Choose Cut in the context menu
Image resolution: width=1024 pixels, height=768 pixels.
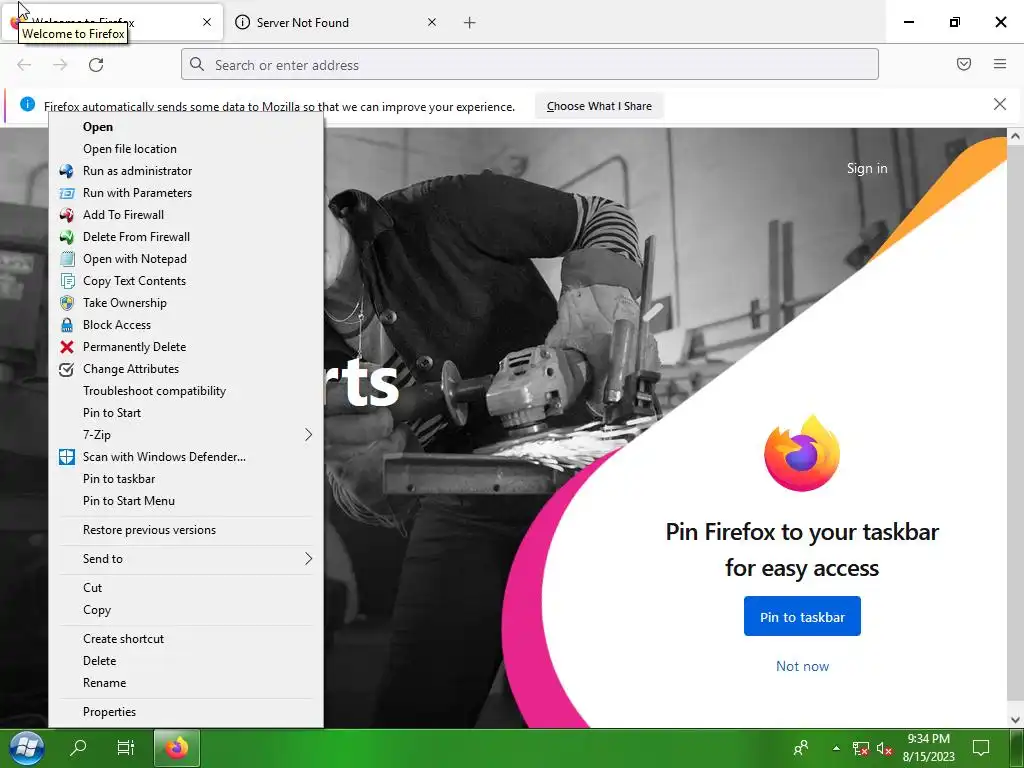pyautogui.click(x=92, y=588)
